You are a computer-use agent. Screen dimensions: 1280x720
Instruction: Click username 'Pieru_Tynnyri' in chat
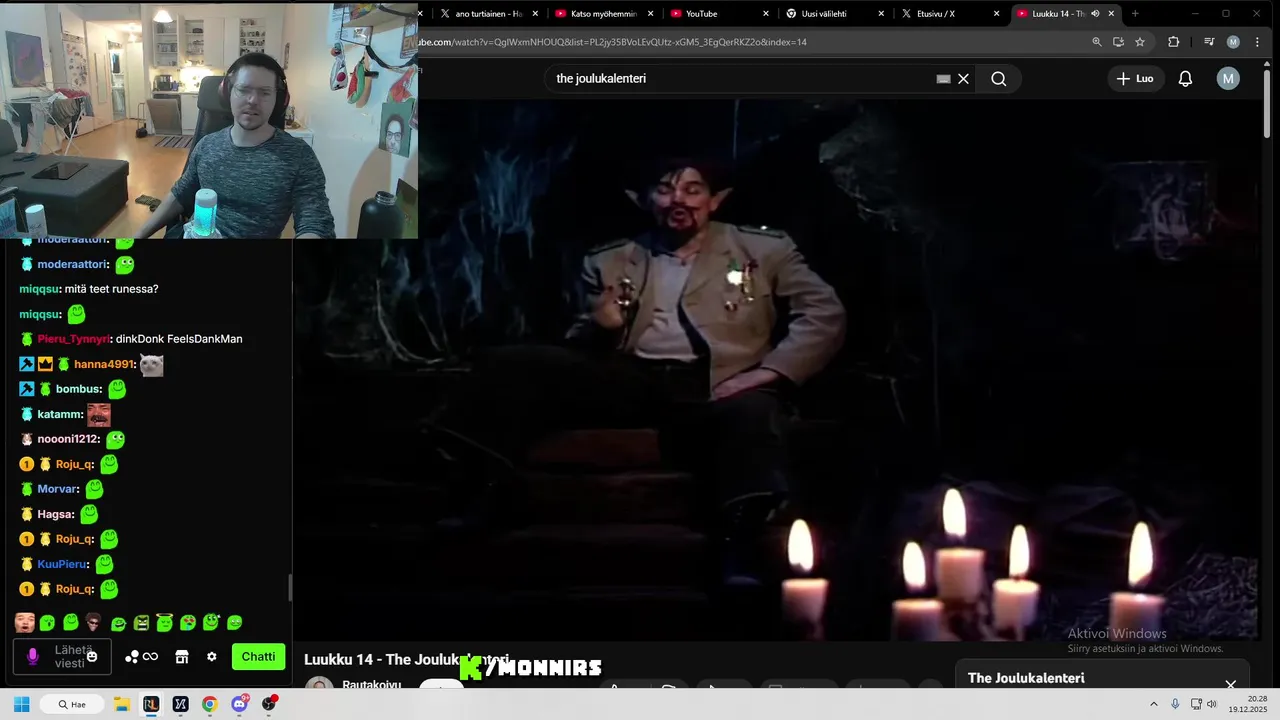tap(73, 339)
